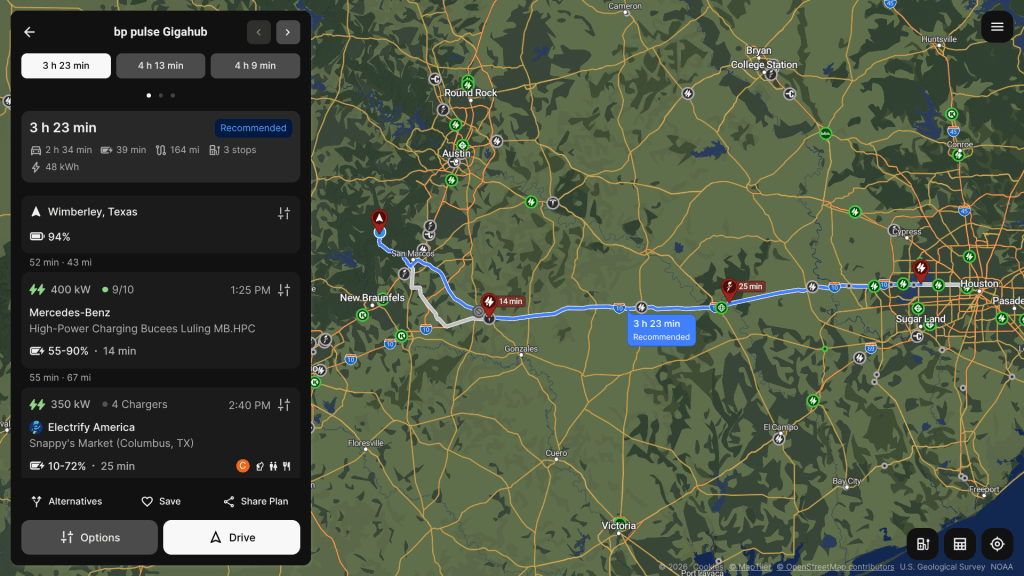Image resolution: width=1024 pixels, height=576 pixels.
Task: Go to the next destination arrow
Action: [x=288, y=32]
